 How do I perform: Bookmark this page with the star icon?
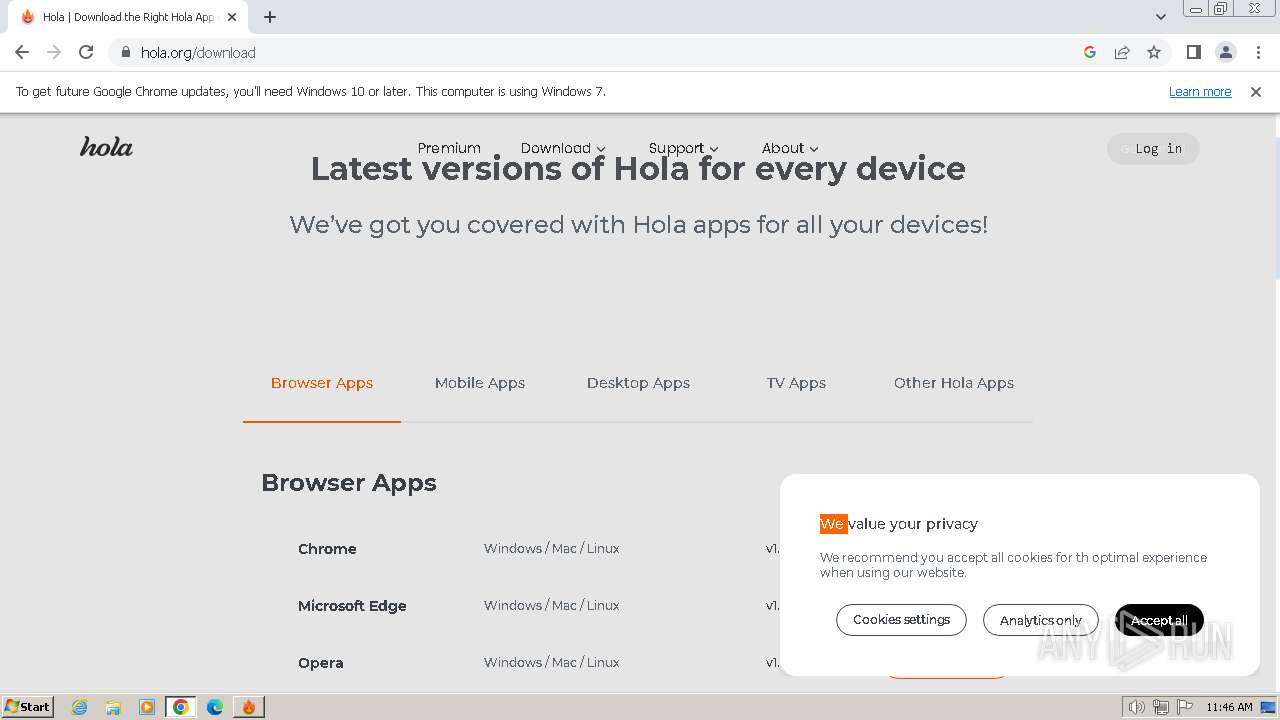pos(1154,52)
